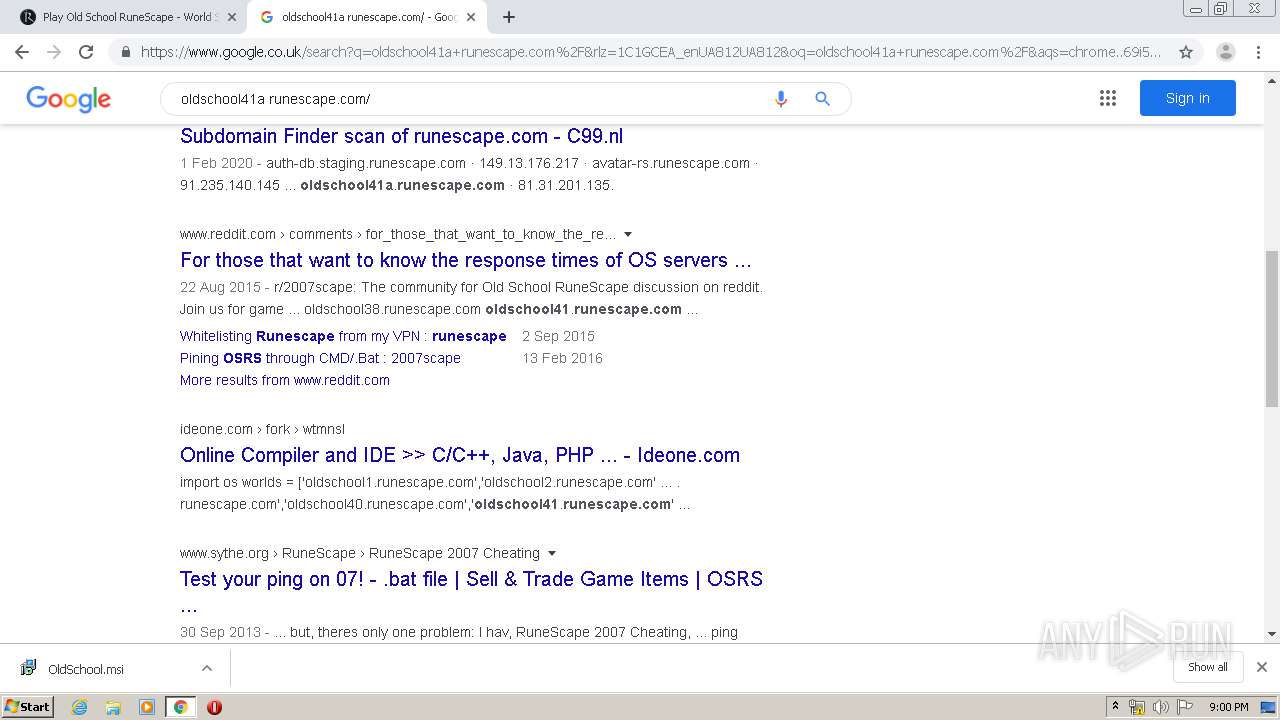Viewport: 1280px width, 720px height.
Task: Open Online Compiler and IDE Ideone result
Action: pyautogui.click(x=460, y=455)
